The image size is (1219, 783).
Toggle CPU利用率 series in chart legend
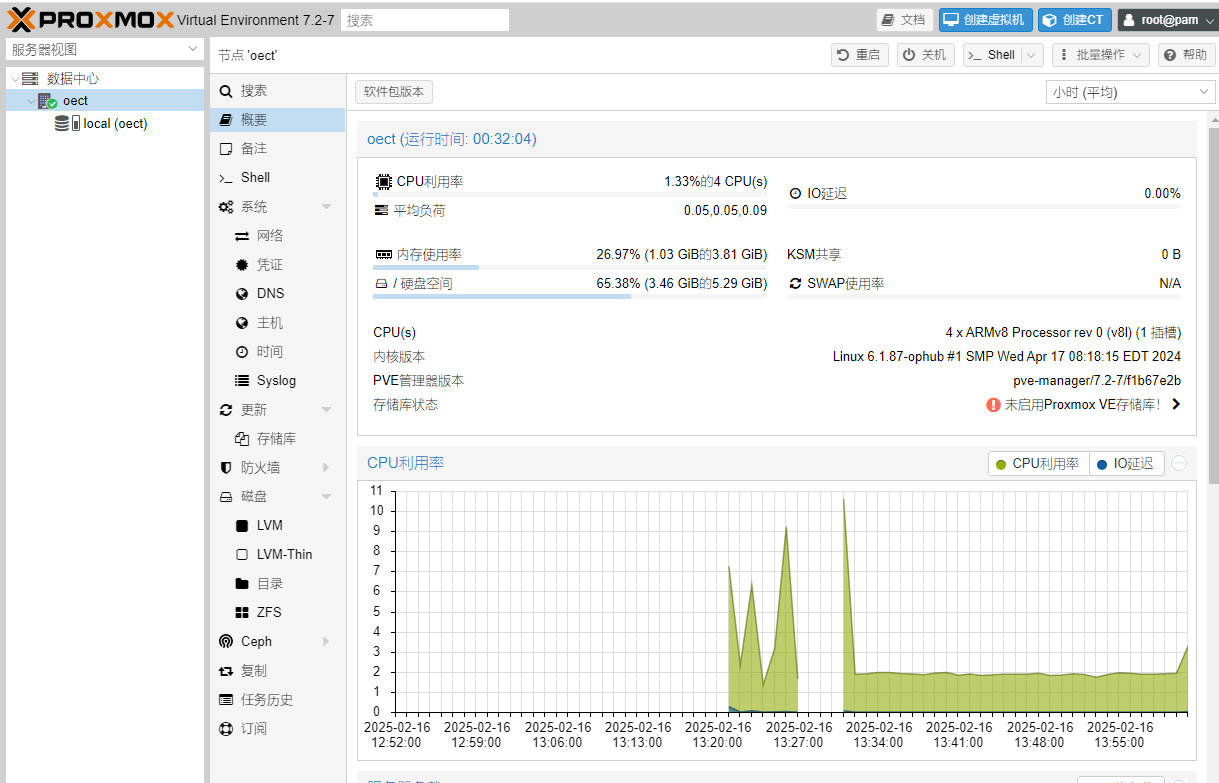1038,464
